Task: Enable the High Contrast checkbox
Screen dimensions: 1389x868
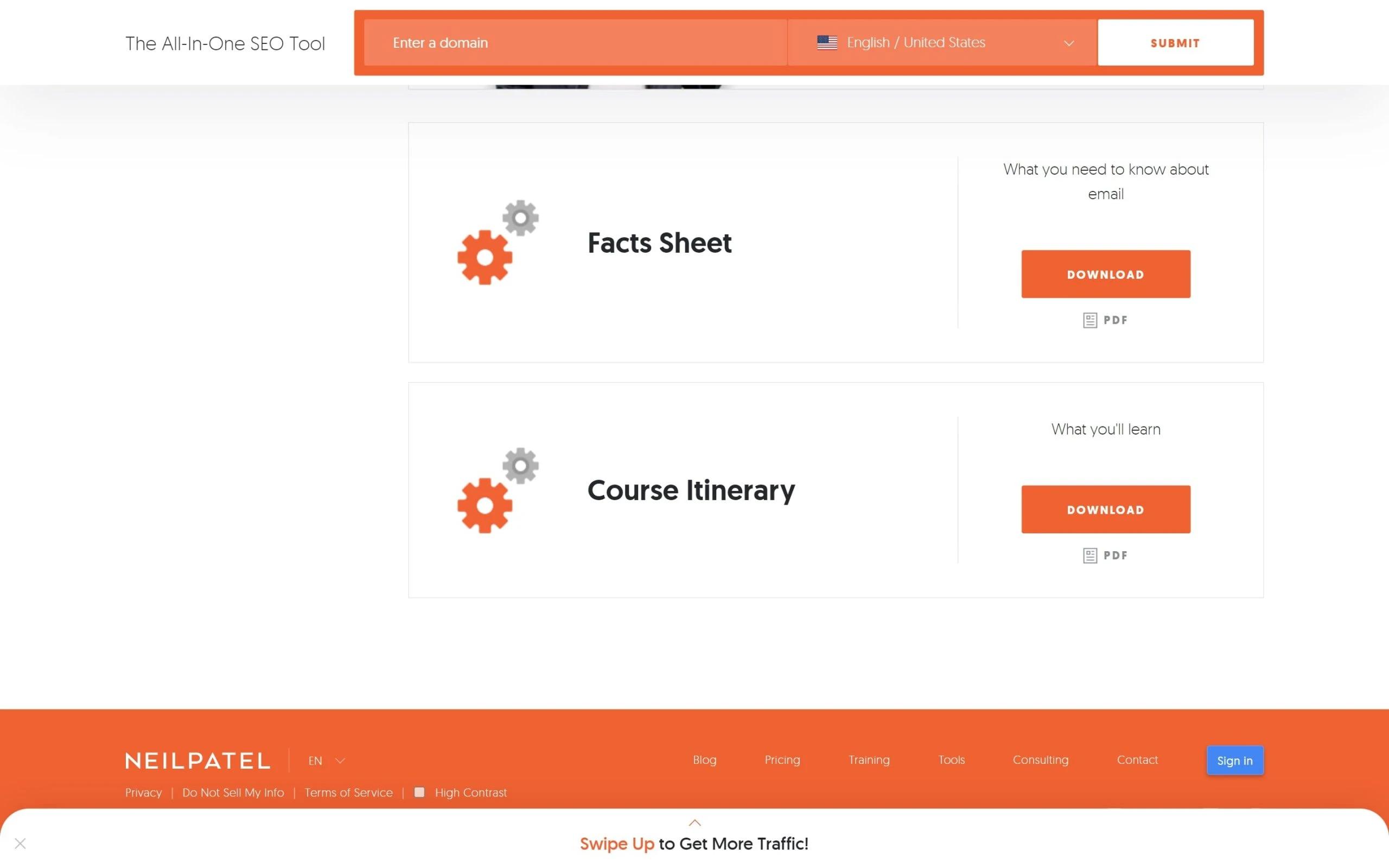Action: [x=419, y=792]
